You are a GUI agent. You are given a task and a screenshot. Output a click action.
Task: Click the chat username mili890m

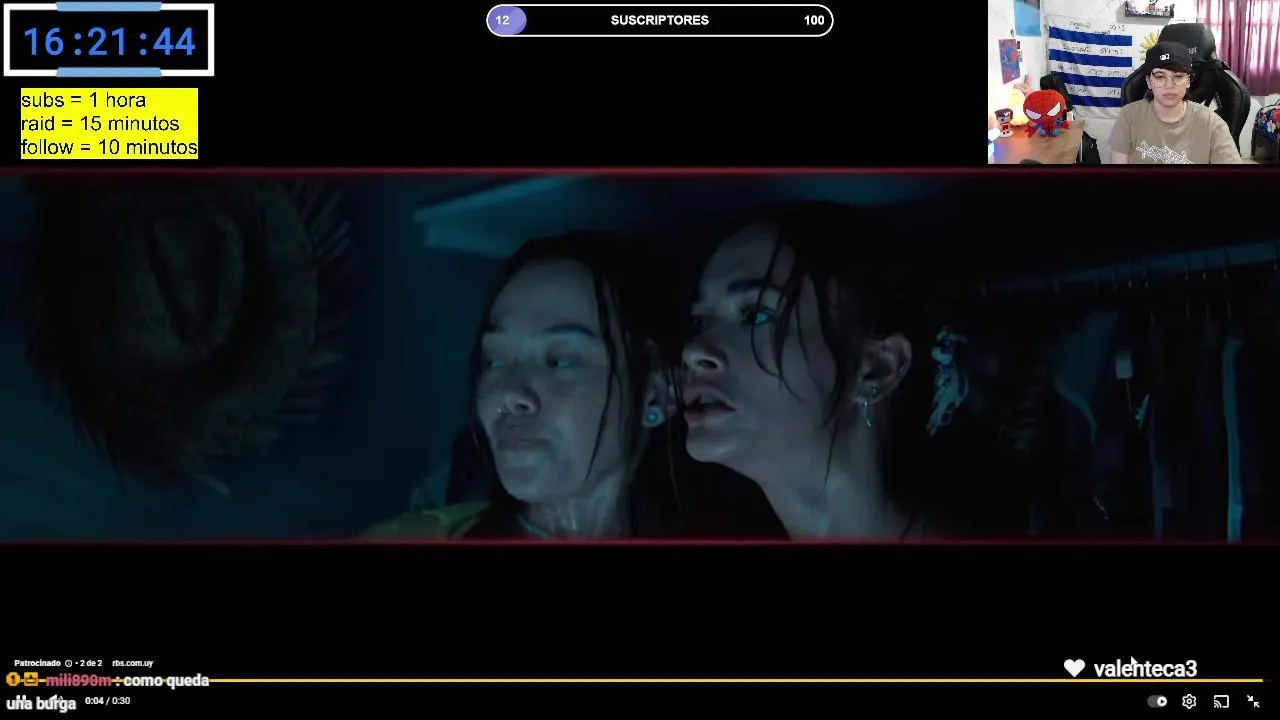tap(78, 680)
